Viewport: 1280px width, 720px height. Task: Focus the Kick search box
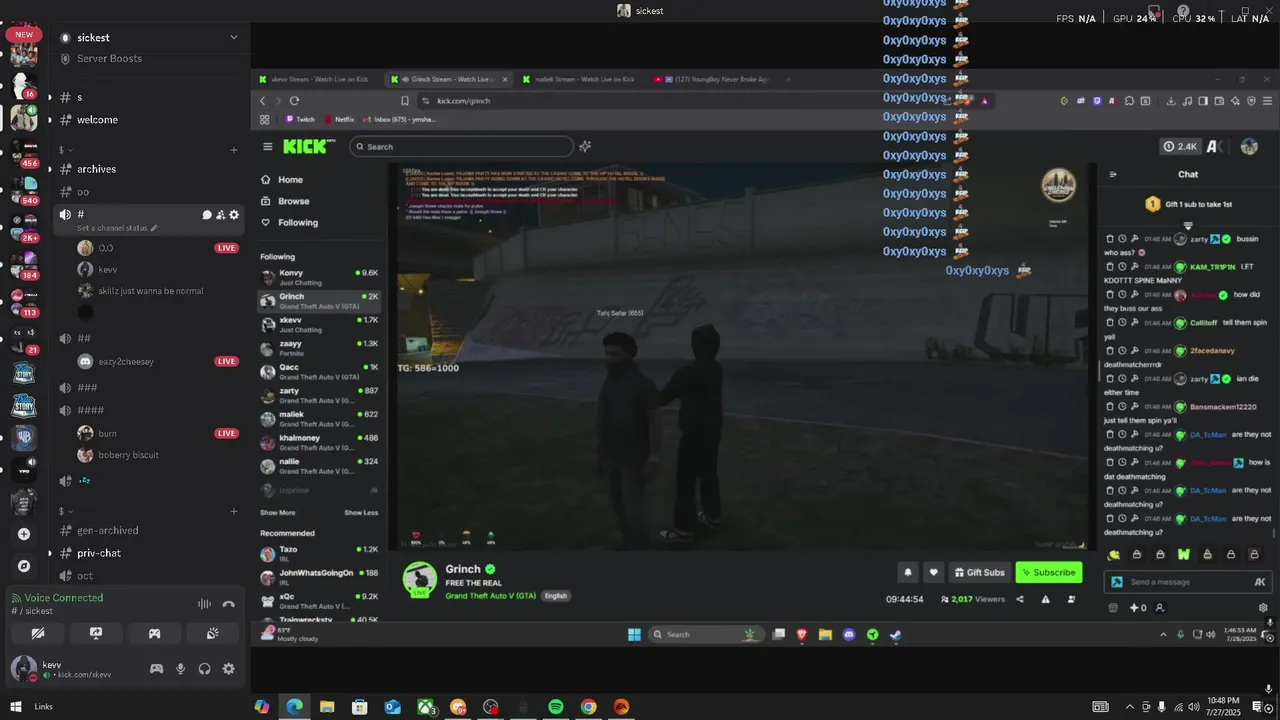pyautogui.click(x=461, y=146)
